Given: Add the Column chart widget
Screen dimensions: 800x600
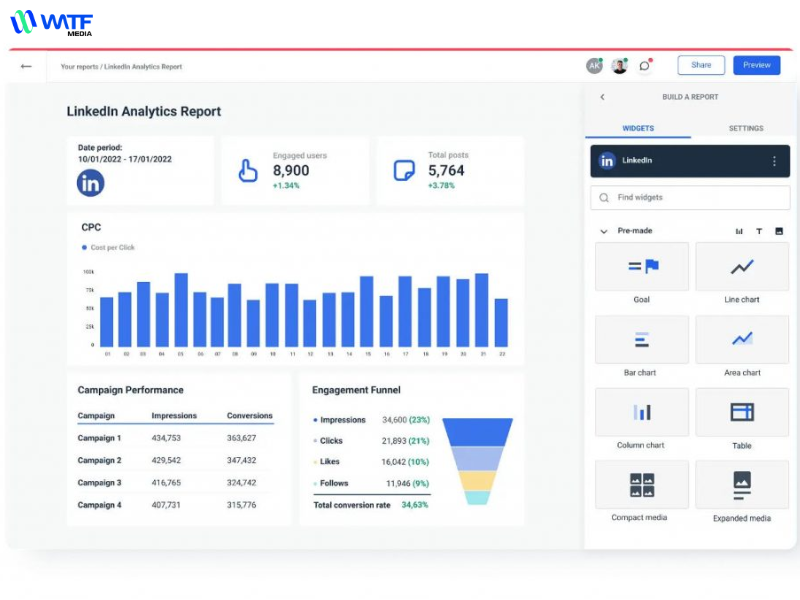Looking at the screenshot, I should pyautogui.click(x=642, y=412).
